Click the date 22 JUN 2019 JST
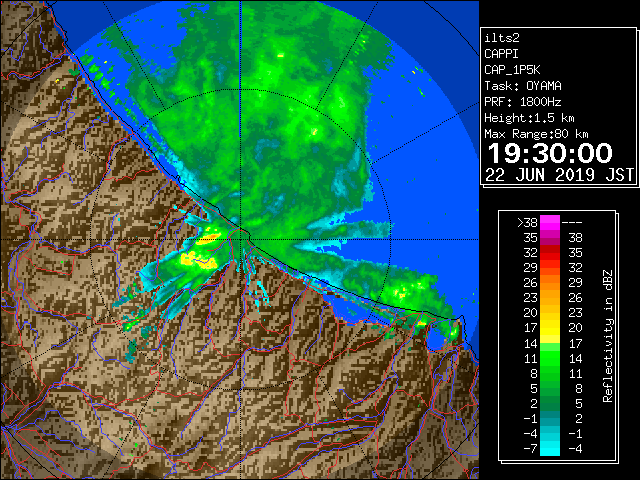Viewport: 640px width, 480px height. [x=559, y=175]
